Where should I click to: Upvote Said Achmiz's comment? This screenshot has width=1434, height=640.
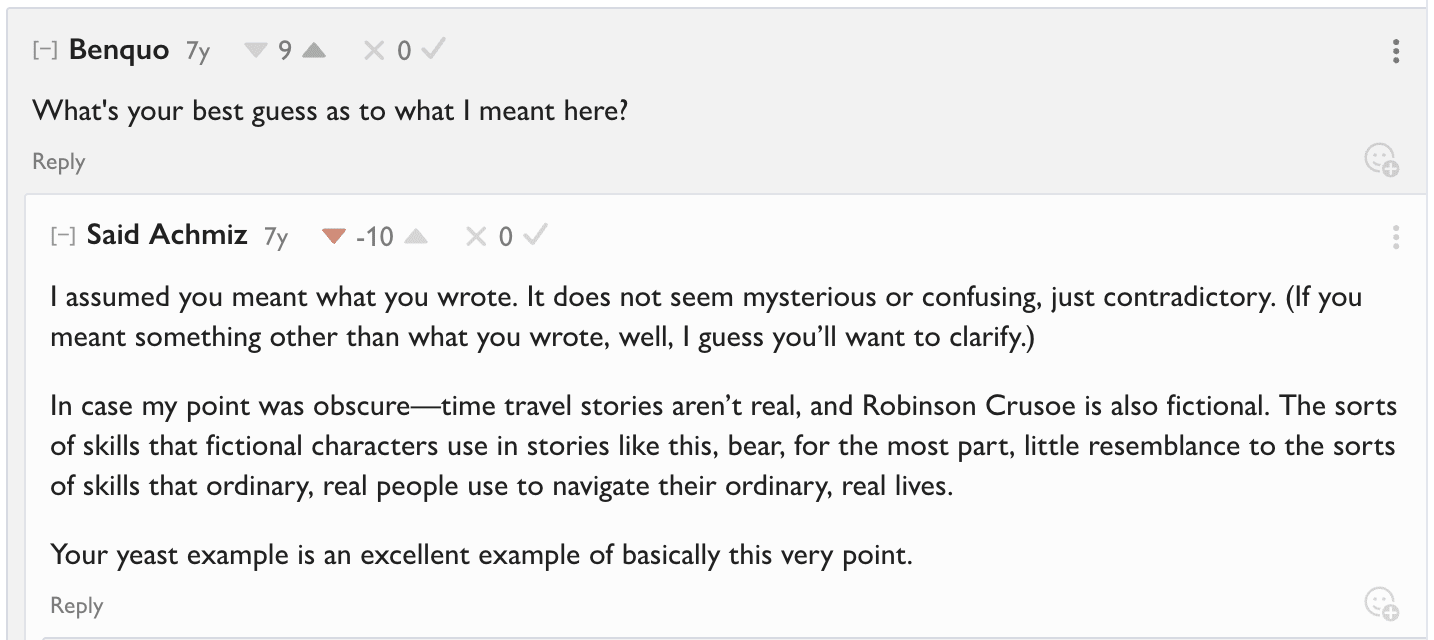pyautogui.click(x=416, y=237)
